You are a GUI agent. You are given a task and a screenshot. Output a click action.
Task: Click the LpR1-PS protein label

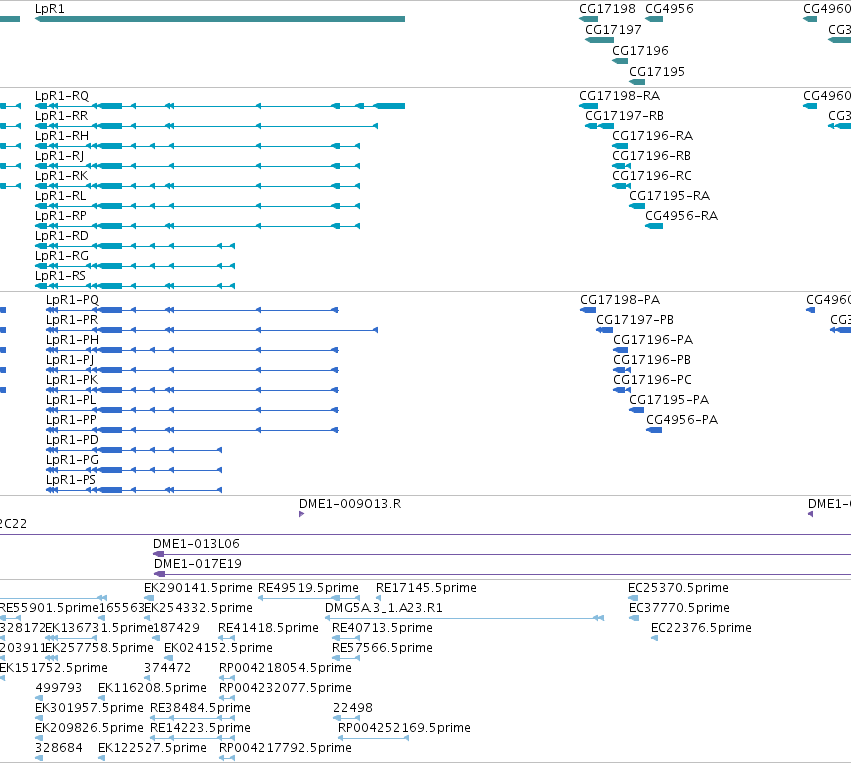click(x=71, y=480)
